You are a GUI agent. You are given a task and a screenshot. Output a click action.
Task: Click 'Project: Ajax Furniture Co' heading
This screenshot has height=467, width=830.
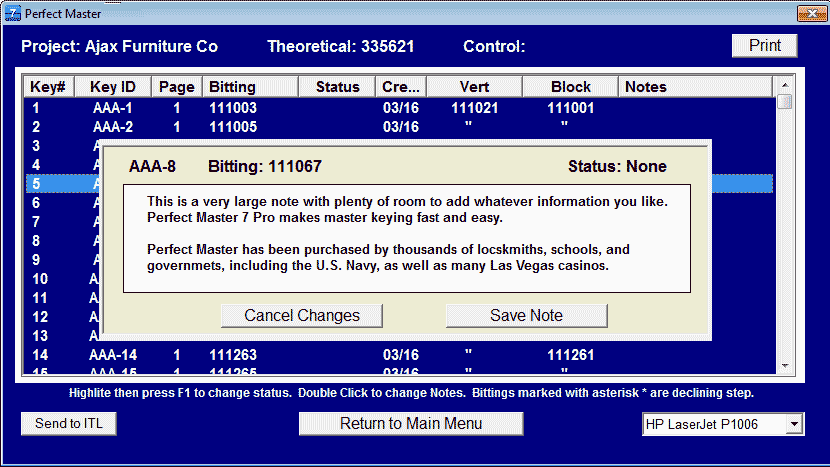pyautogui.click(x=120, y=47)
